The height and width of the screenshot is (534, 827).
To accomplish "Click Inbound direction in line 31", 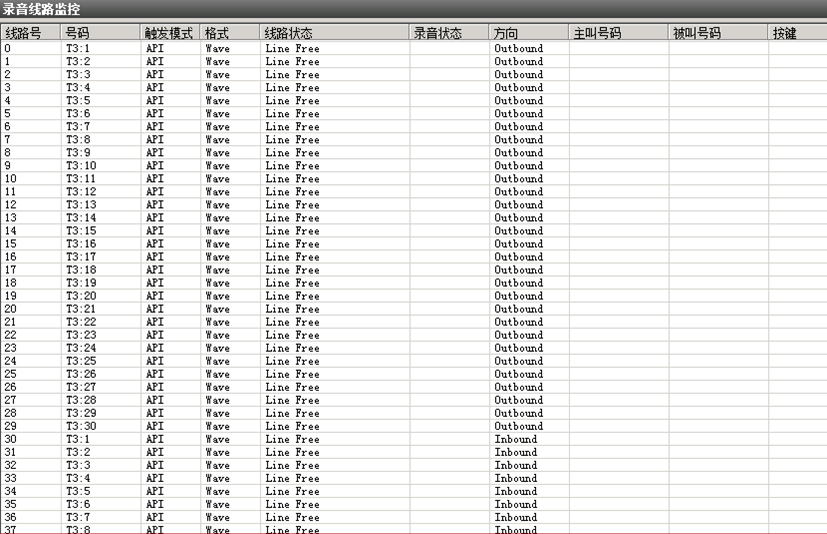I will 515,452.
